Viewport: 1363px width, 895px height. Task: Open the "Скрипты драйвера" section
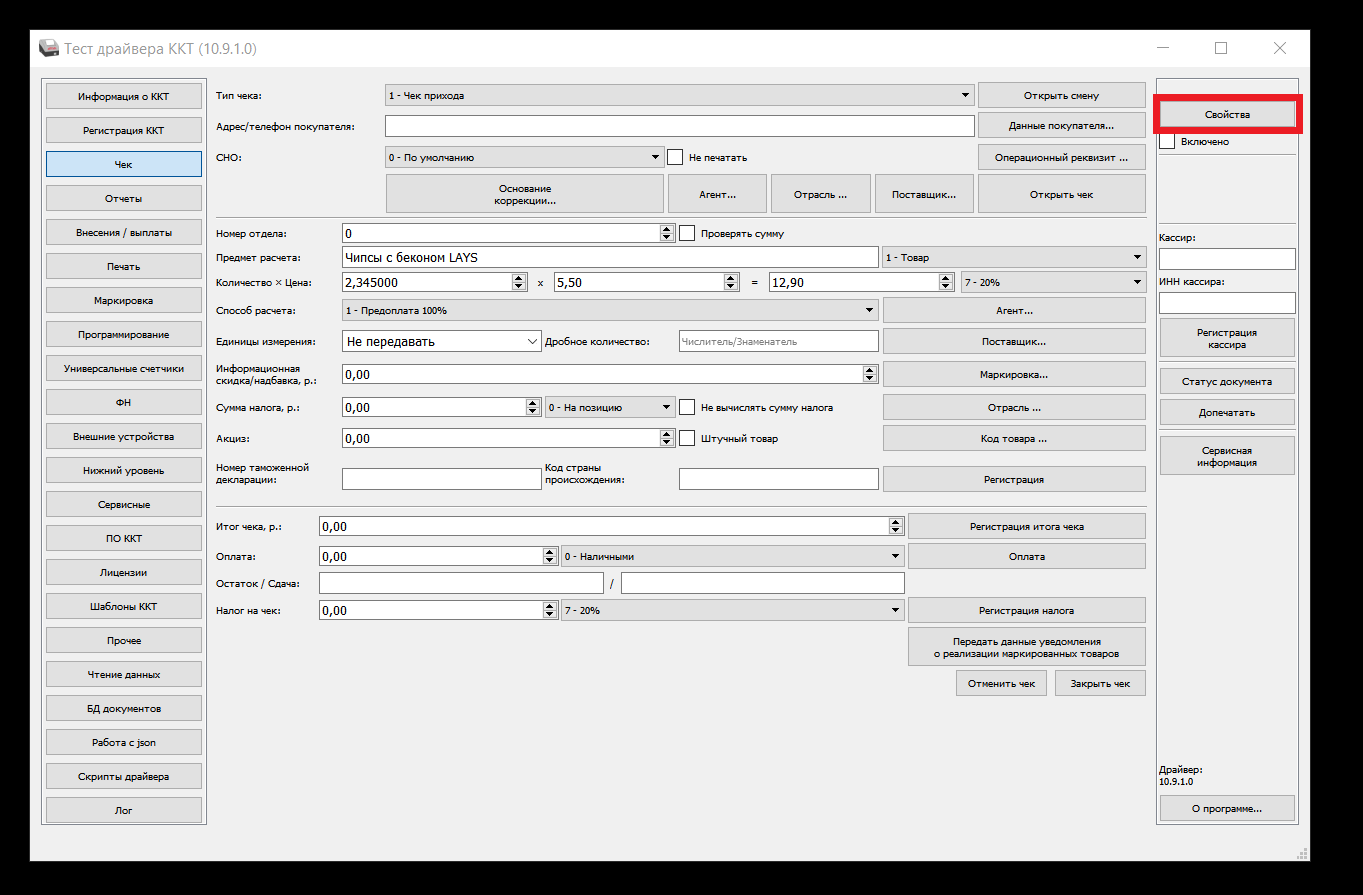(124, 777)
